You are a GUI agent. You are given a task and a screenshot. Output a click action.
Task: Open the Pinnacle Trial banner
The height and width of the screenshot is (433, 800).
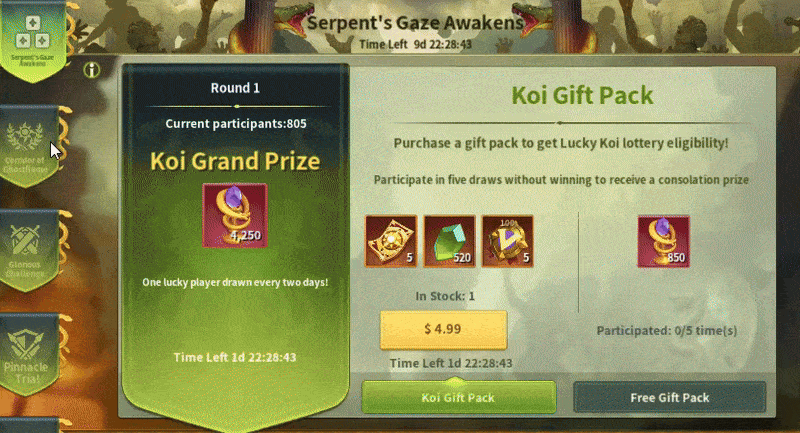coord(29,354)
